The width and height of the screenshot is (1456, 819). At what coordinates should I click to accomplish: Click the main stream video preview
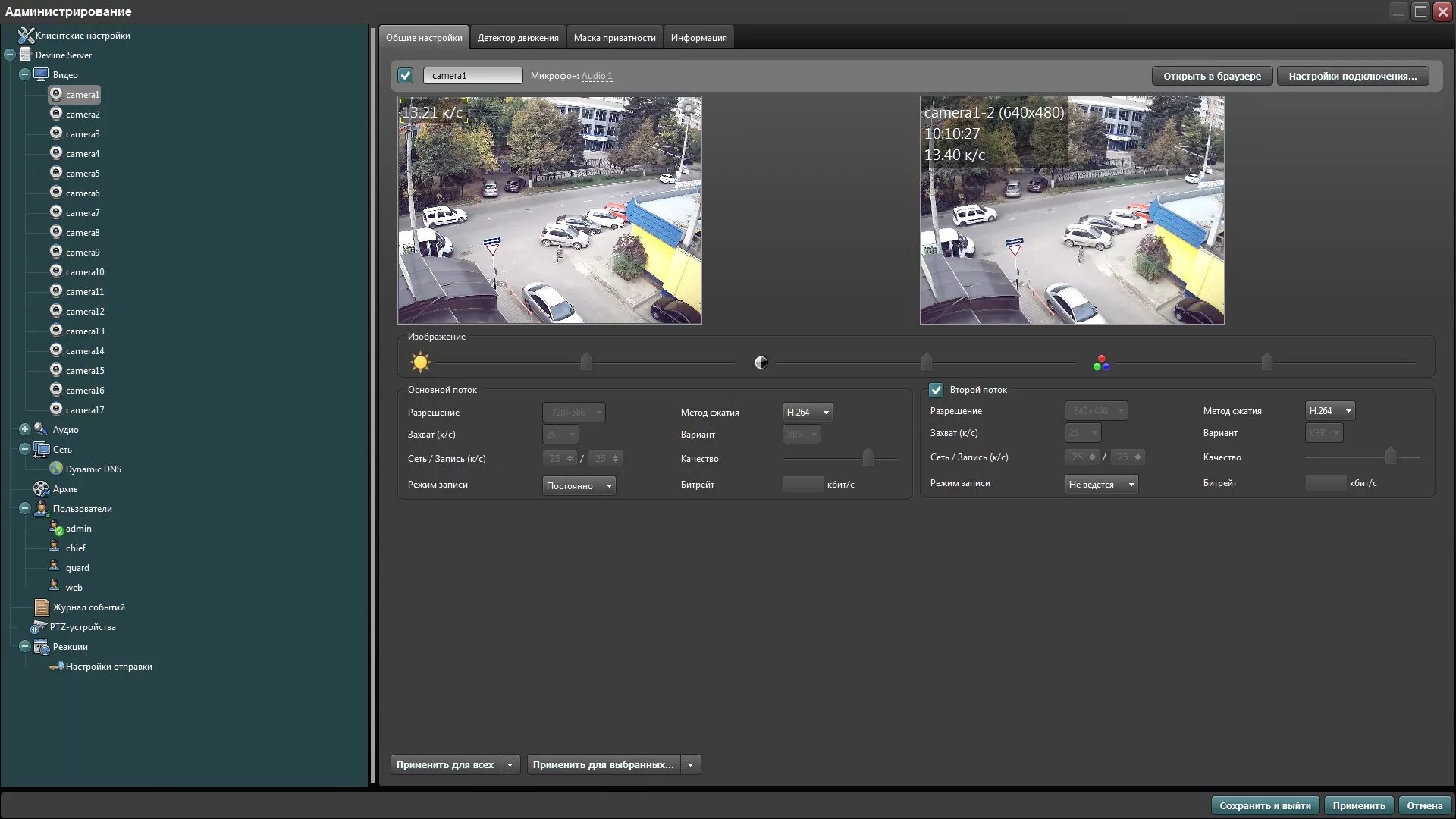click(550, 210)
